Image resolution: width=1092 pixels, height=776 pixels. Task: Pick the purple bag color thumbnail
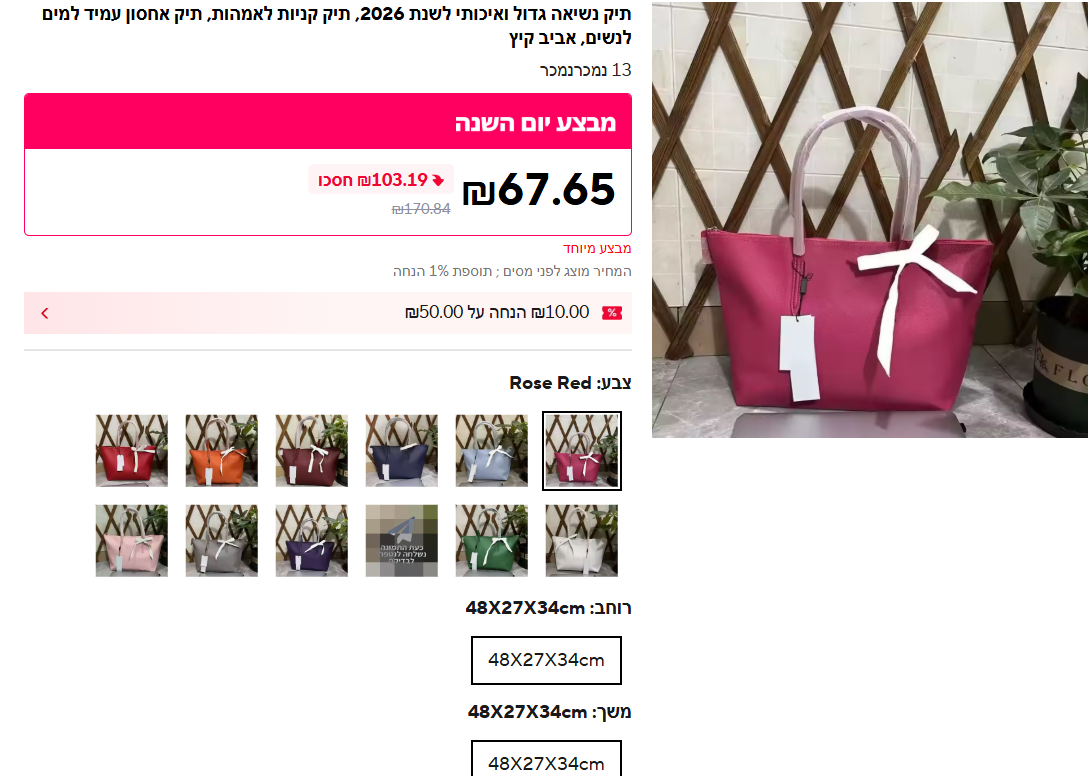(x=311, y=541)
